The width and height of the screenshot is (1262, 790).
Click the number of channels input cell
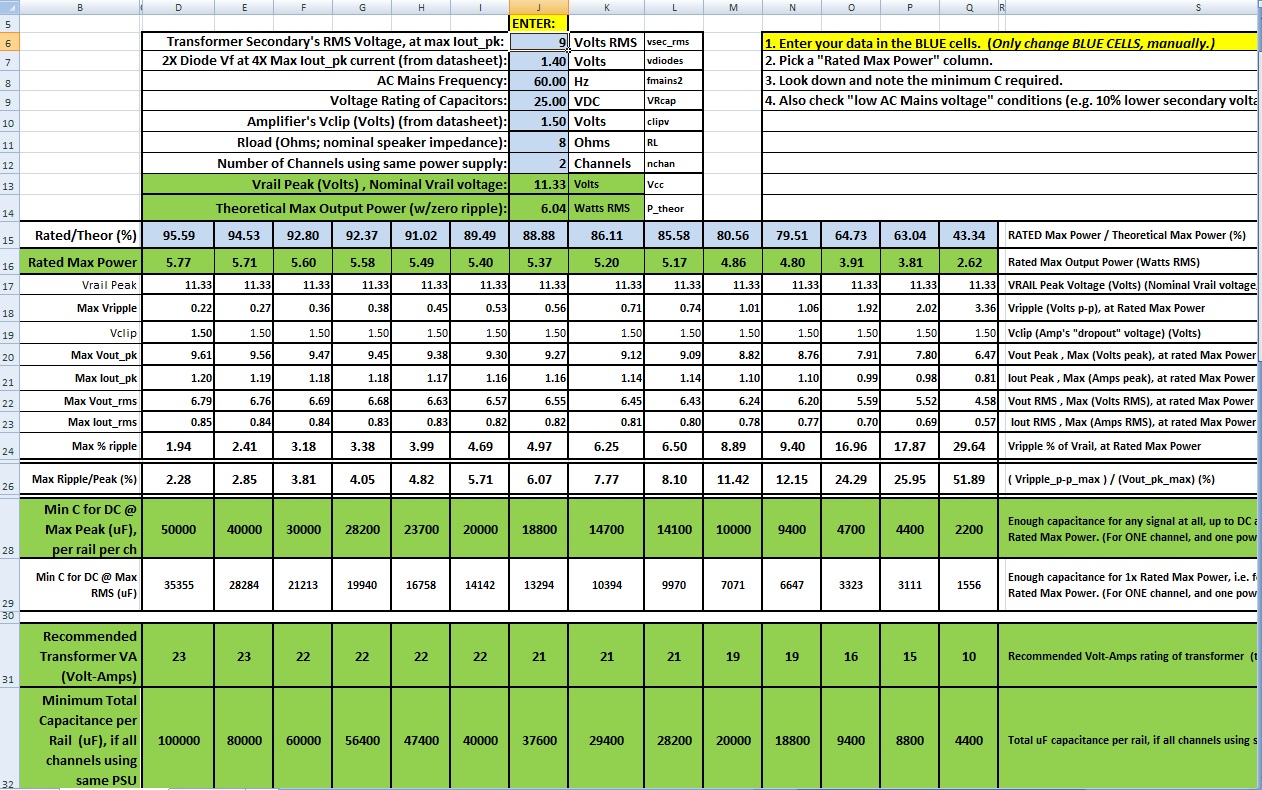[x=539, y=163]
